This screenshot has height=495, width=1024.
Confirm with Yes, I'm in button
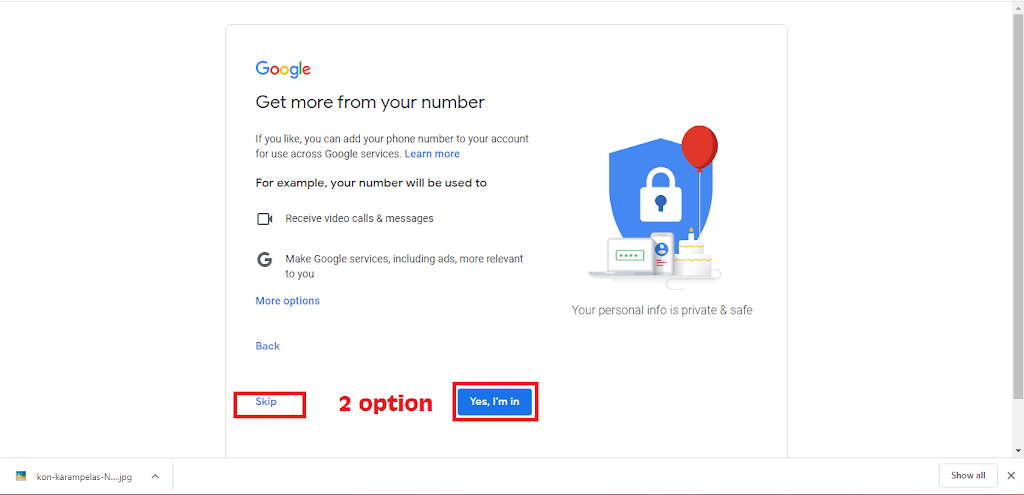pyautogui.click(x=494, y=402)
